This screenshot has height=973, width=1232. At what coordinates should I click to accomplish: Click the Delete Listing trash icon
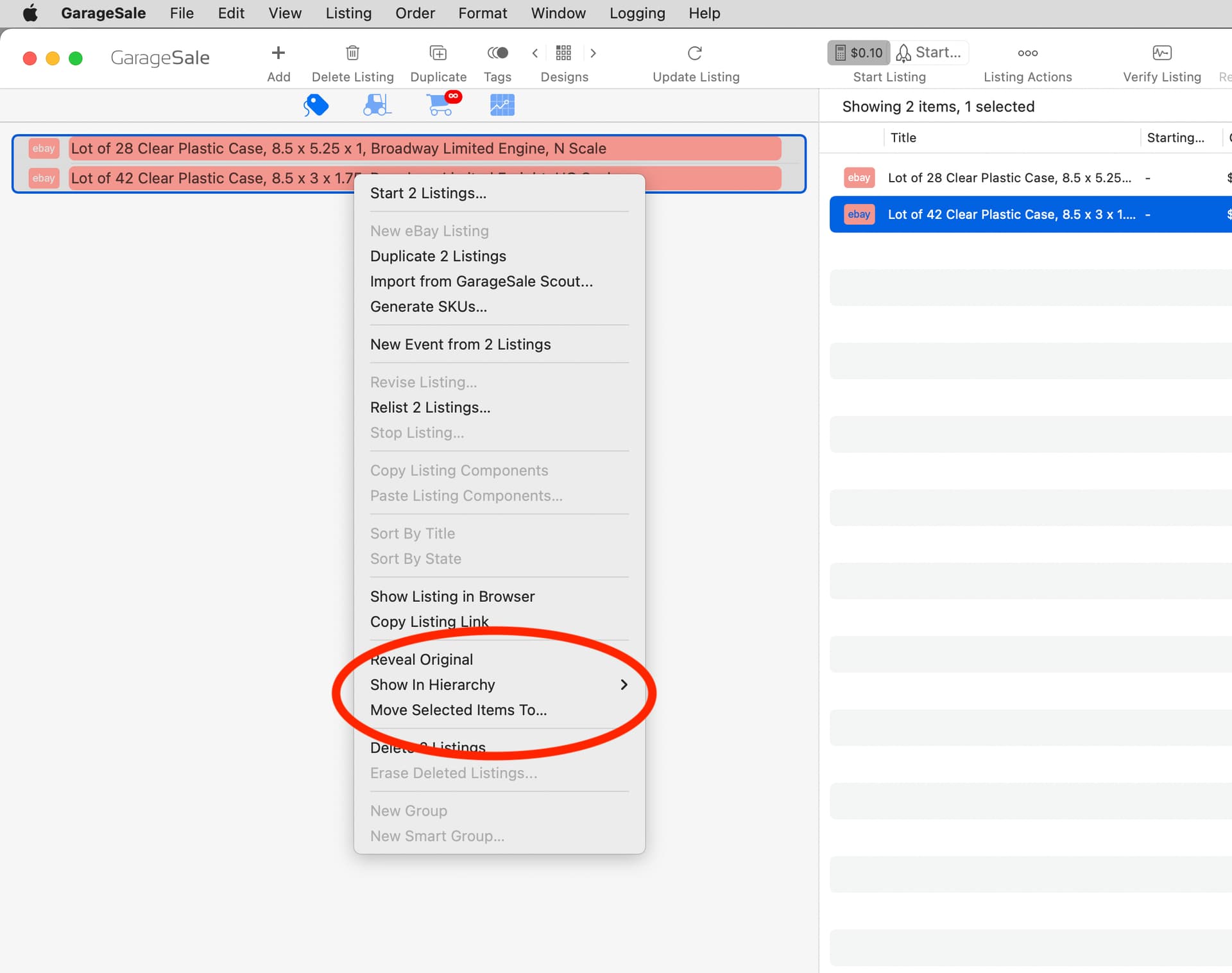pos(352,53)
